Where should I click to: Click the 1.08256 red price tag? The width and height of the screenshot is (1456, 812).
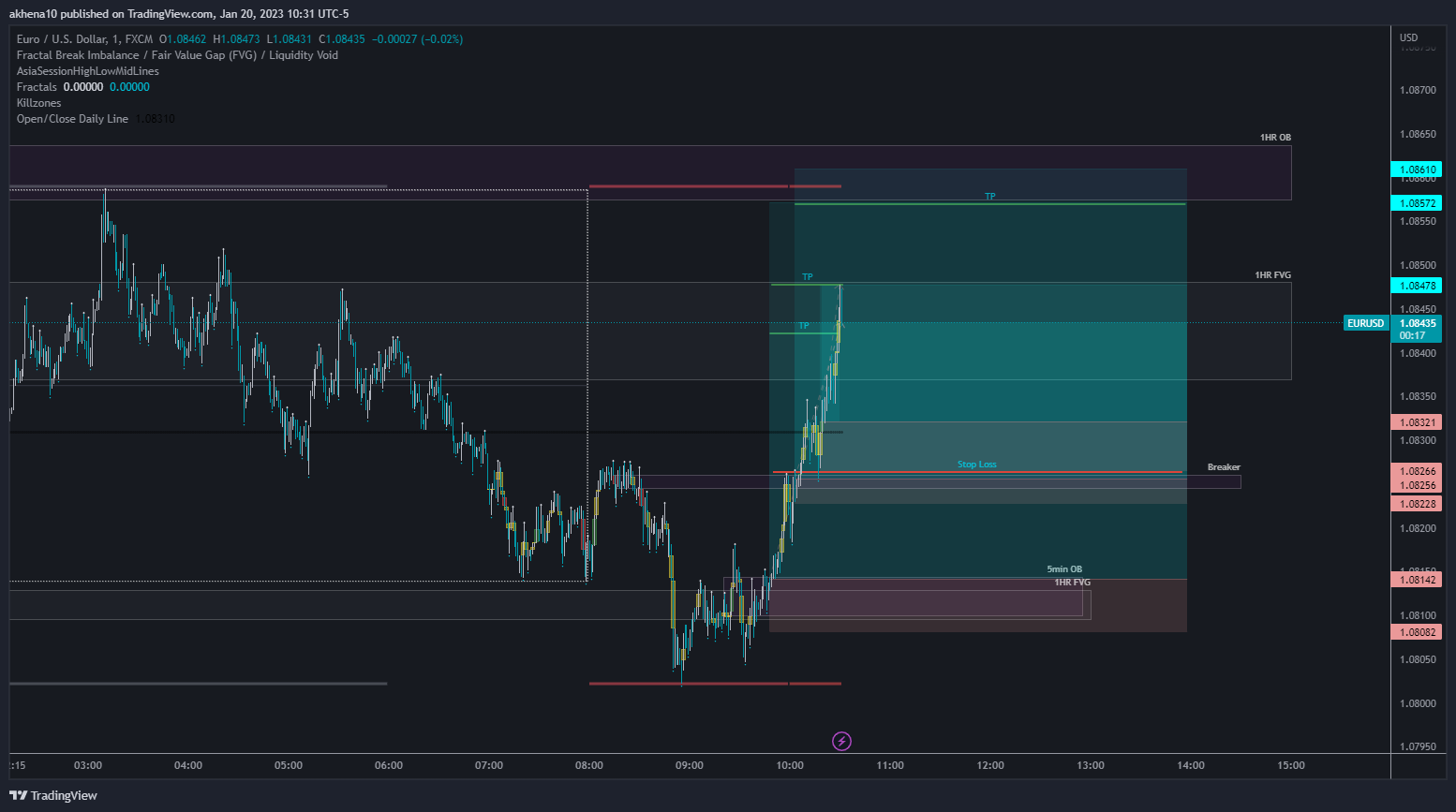tap(1417, 485)
